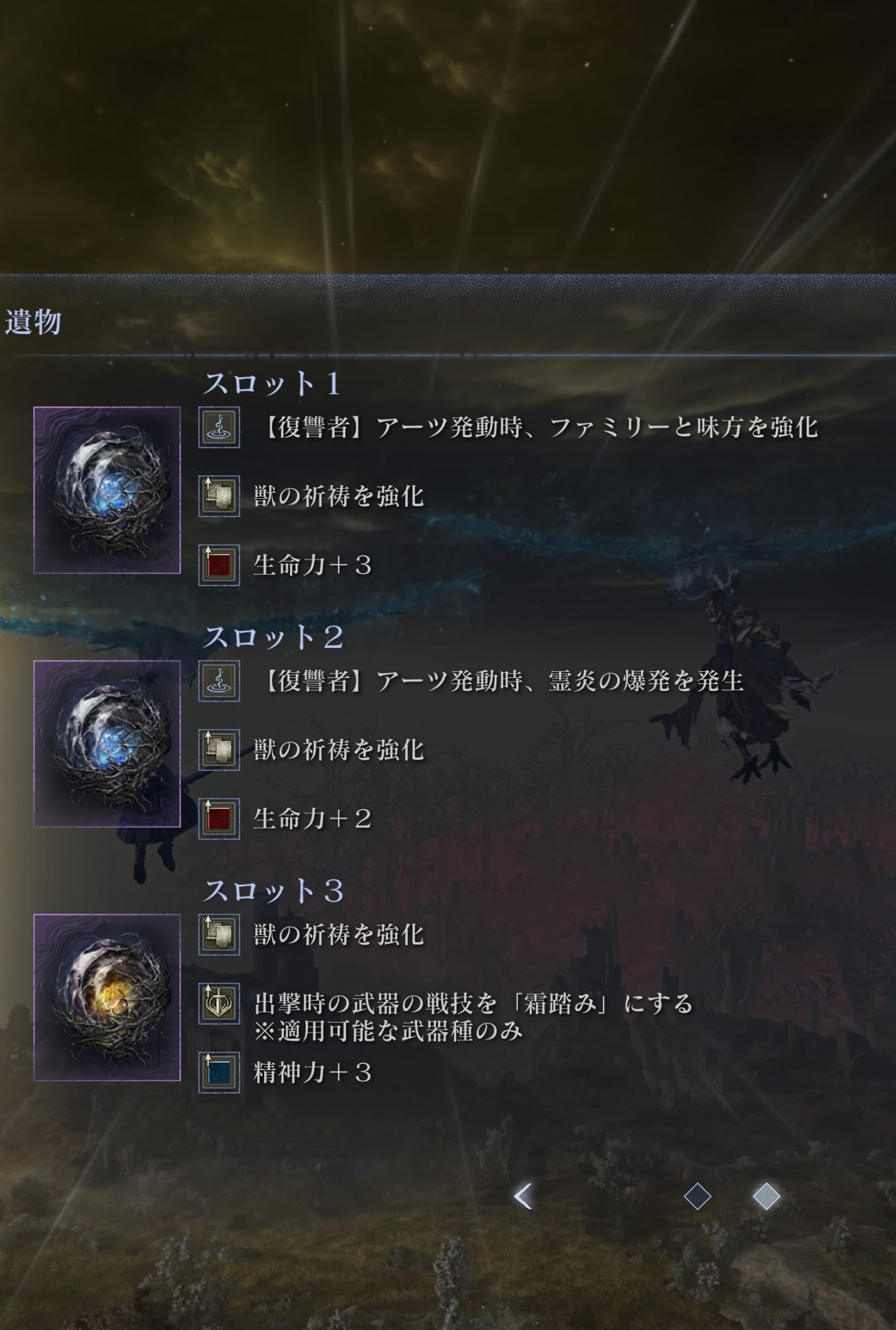Click the ファミリーと味方を強化 effect text
Screen dimensions: 896x1330
tap(684, 427)
